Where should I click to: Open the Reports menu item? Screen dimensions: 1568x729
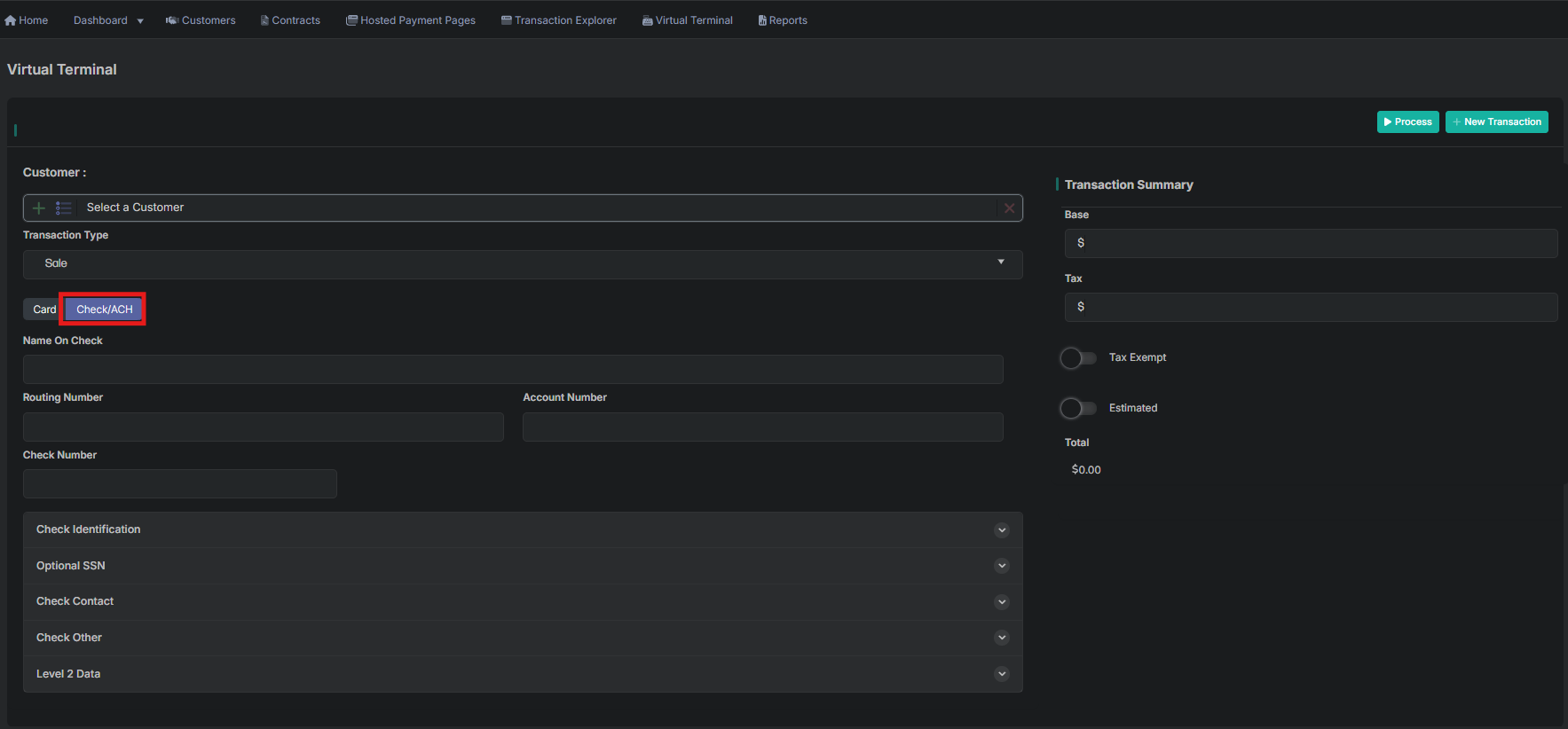783,20
